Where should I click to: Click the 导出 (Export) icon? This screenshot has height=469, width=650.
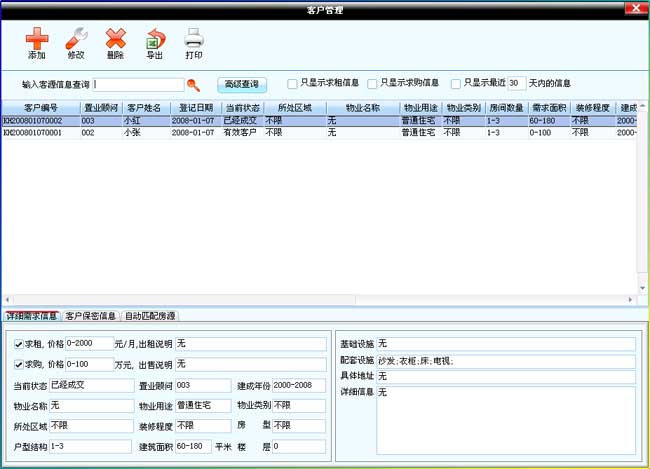click(x=155, y=39)
